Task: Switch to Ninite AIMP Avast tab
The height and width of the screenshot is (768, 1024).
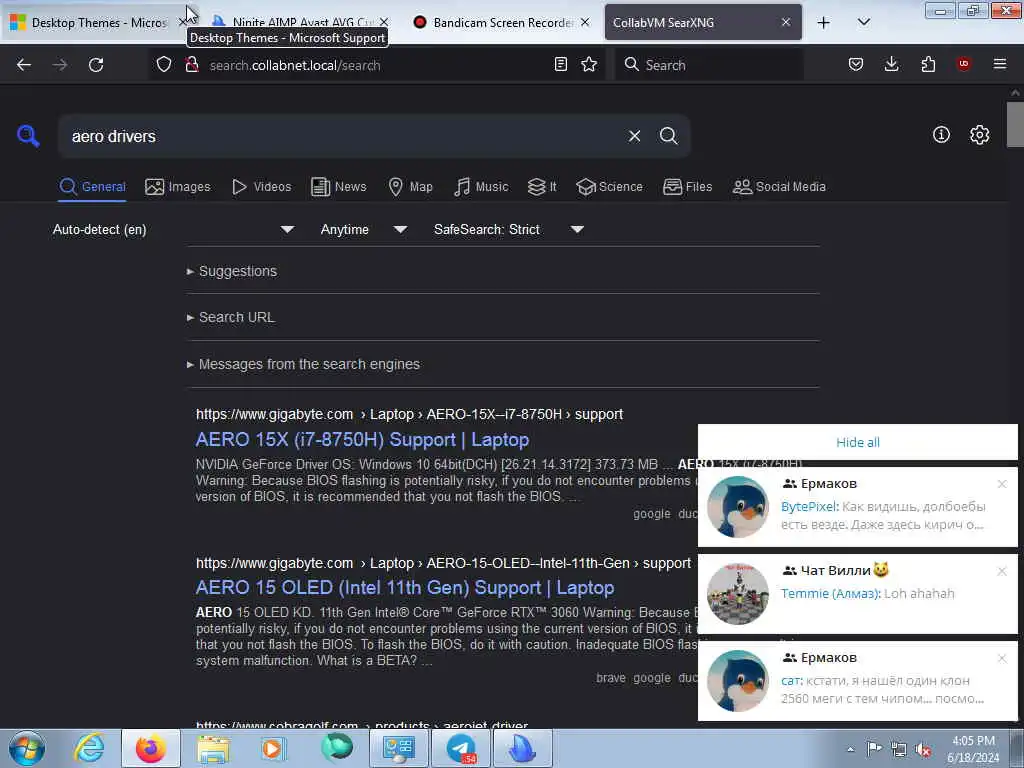Action: [x=300, y=22]
